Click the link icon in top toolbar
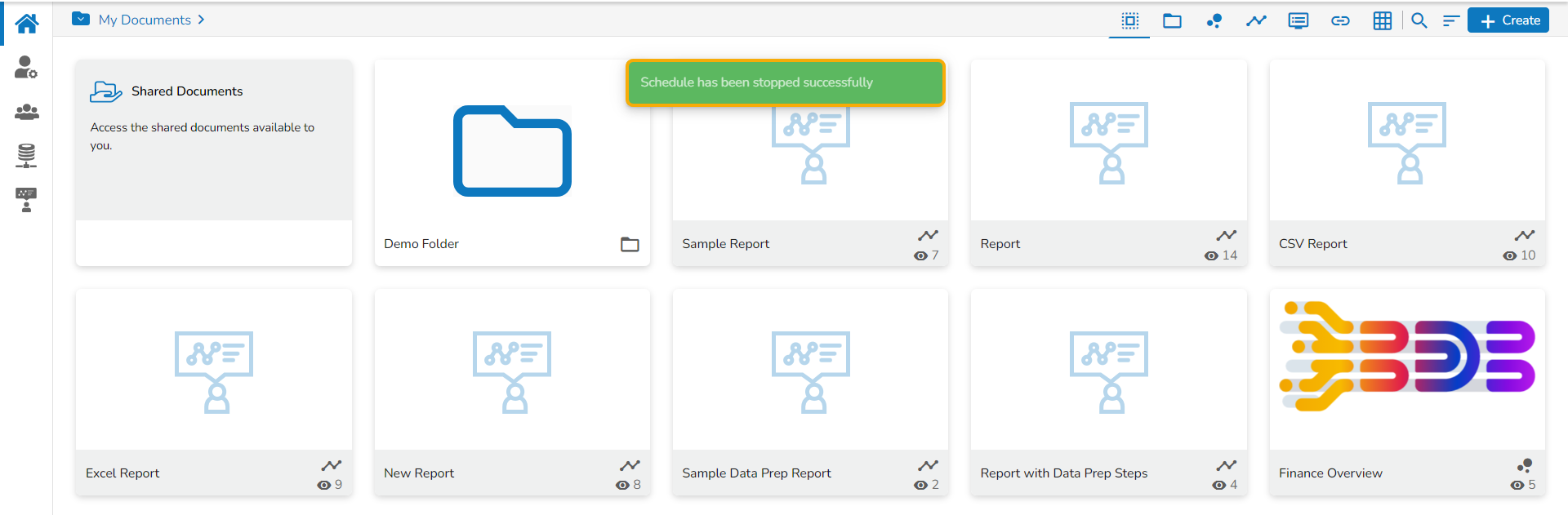This screenshot has width=1568, height=515. (x=1340, y=20)
